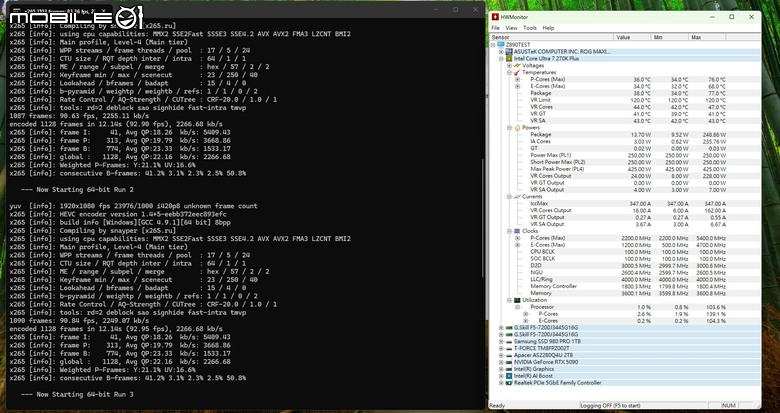The height and width of the screenshot is (413, 780).
Task: Open the Tools menu in HWMonitor
Action: coord(530,28)
